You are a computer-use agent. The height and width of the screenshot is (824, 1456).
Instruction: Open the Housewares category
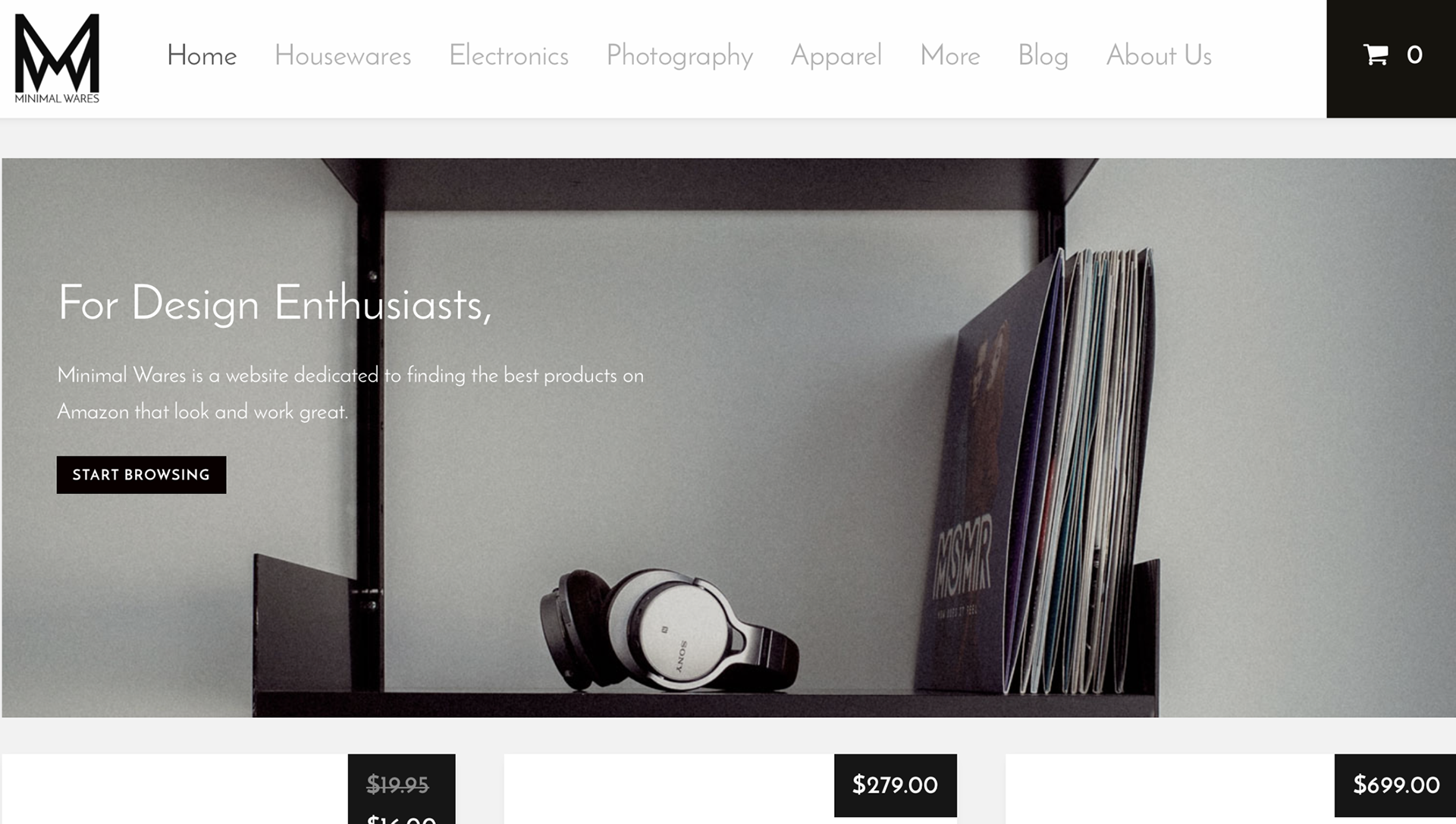[x=343, y=55]
